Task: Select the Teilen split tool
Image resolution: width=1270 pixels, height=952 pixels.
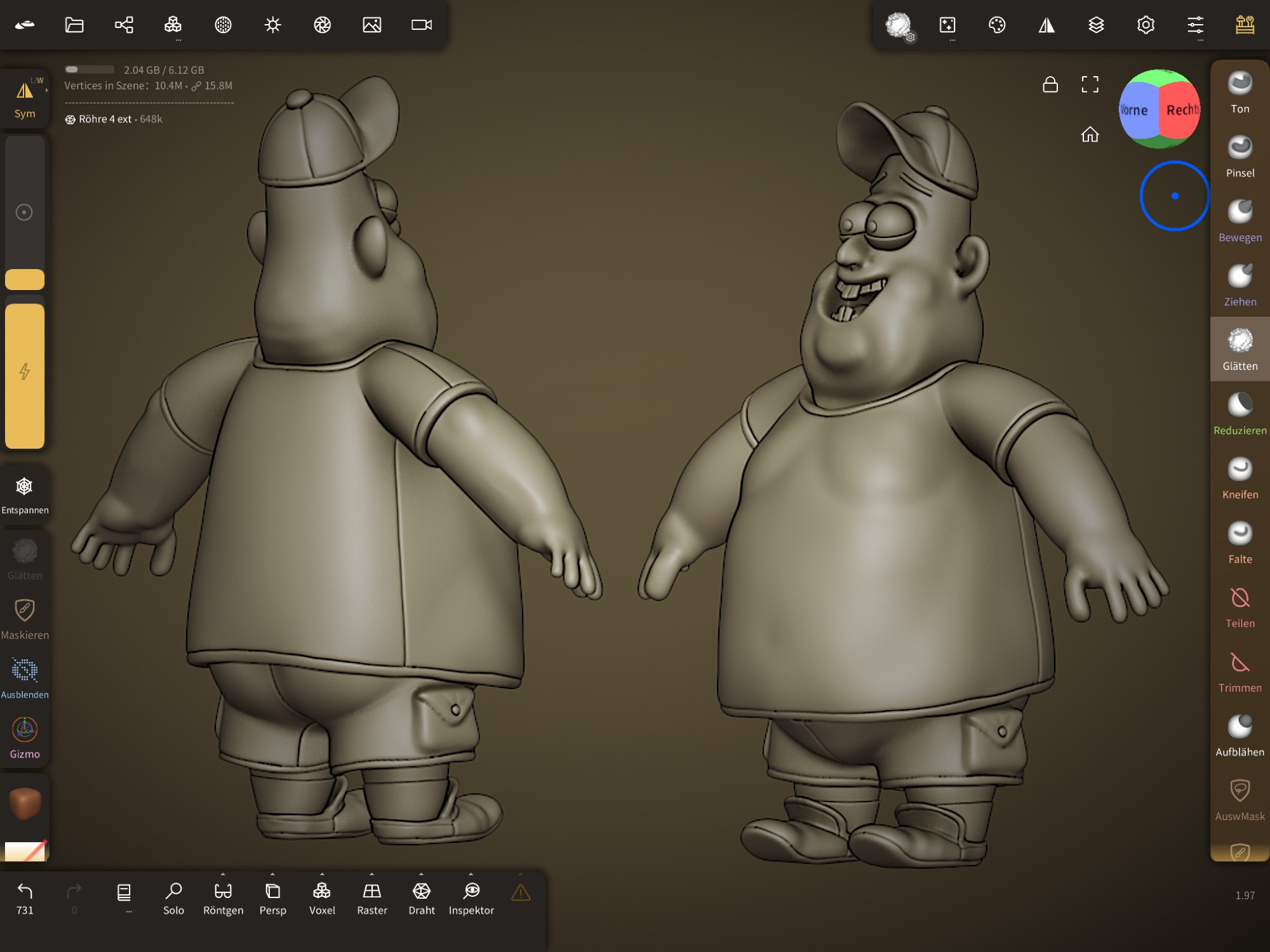Action: [x=1240, y=607]
